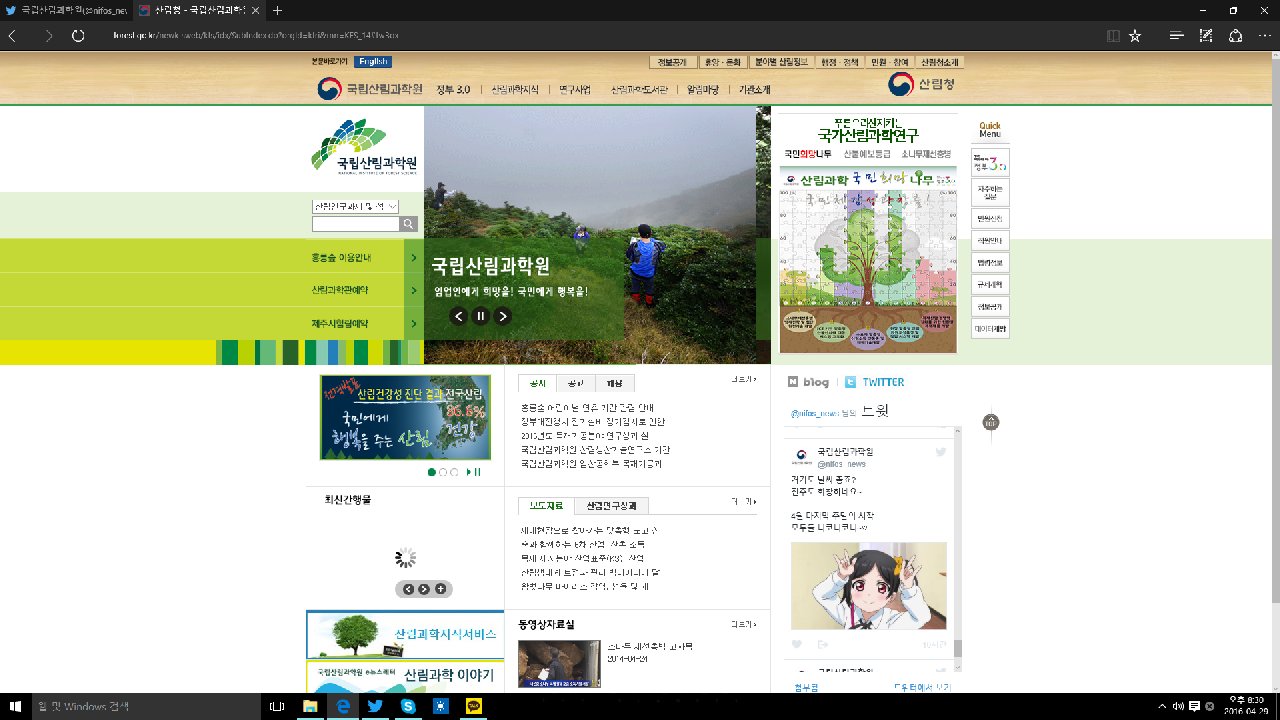
Task: Refresh the page in the browser
Action: click(78, 36)
